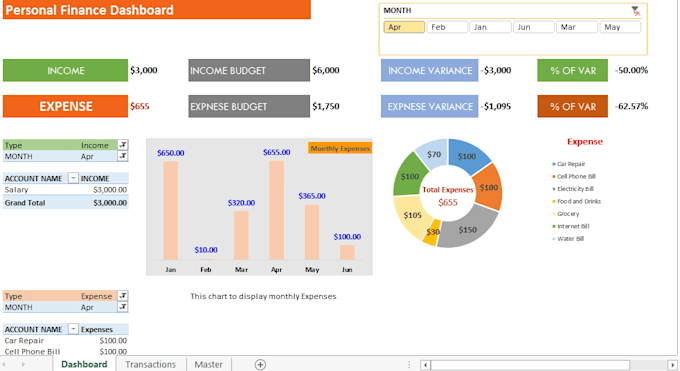The height and width of the screenshot is (371, 680).
Task: Click the Monthly Expenses chart title
Action: [x=340, y=148]
